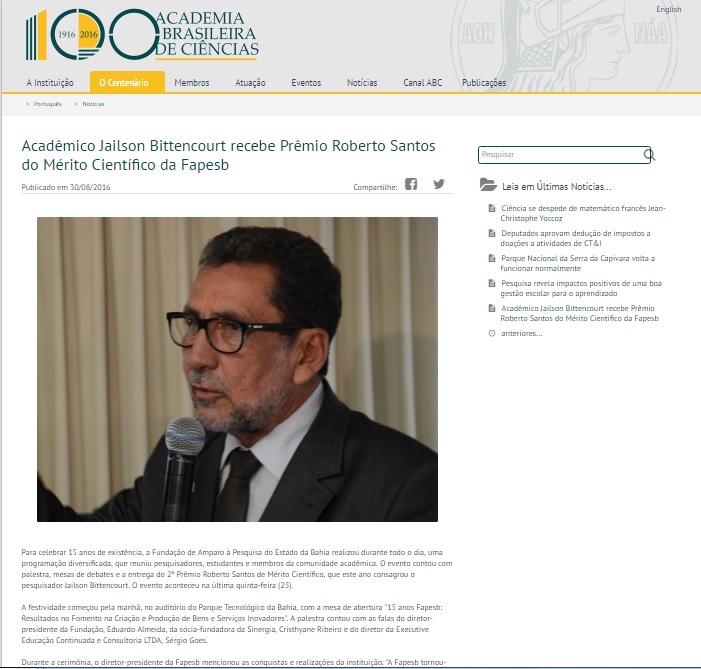Select the O Centenário tab

(x=126, y=82)
